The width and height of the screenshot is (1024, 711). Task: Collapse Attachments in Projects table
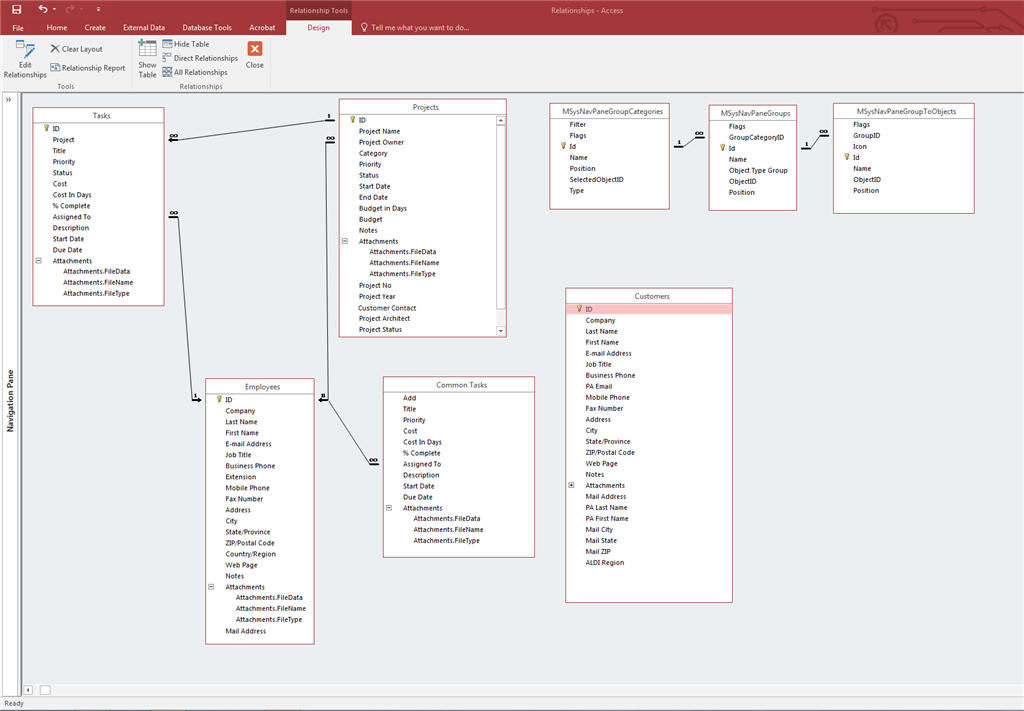[x=345, y=241]
